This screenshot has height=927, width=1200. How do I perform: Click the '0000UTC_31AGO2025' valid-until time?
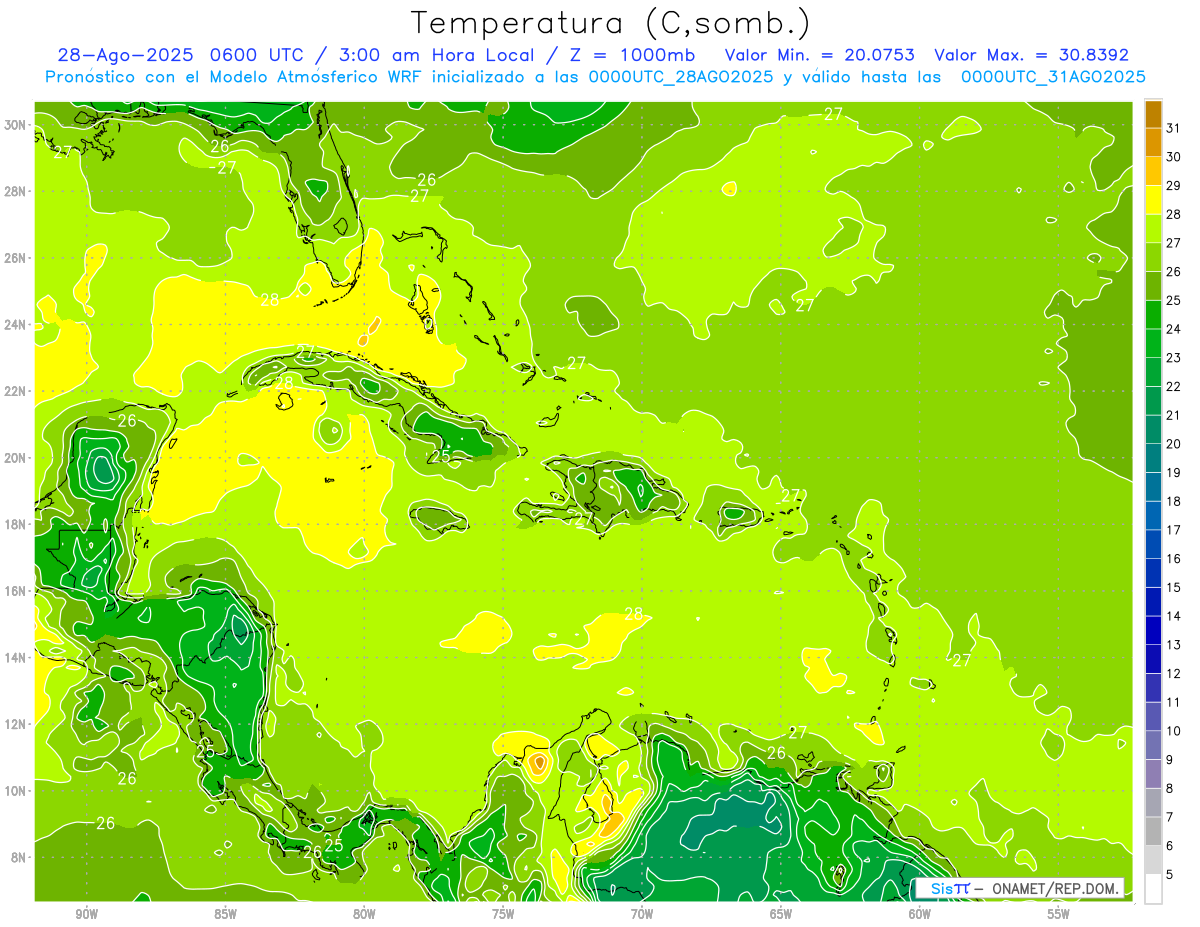coord(1054,76)
